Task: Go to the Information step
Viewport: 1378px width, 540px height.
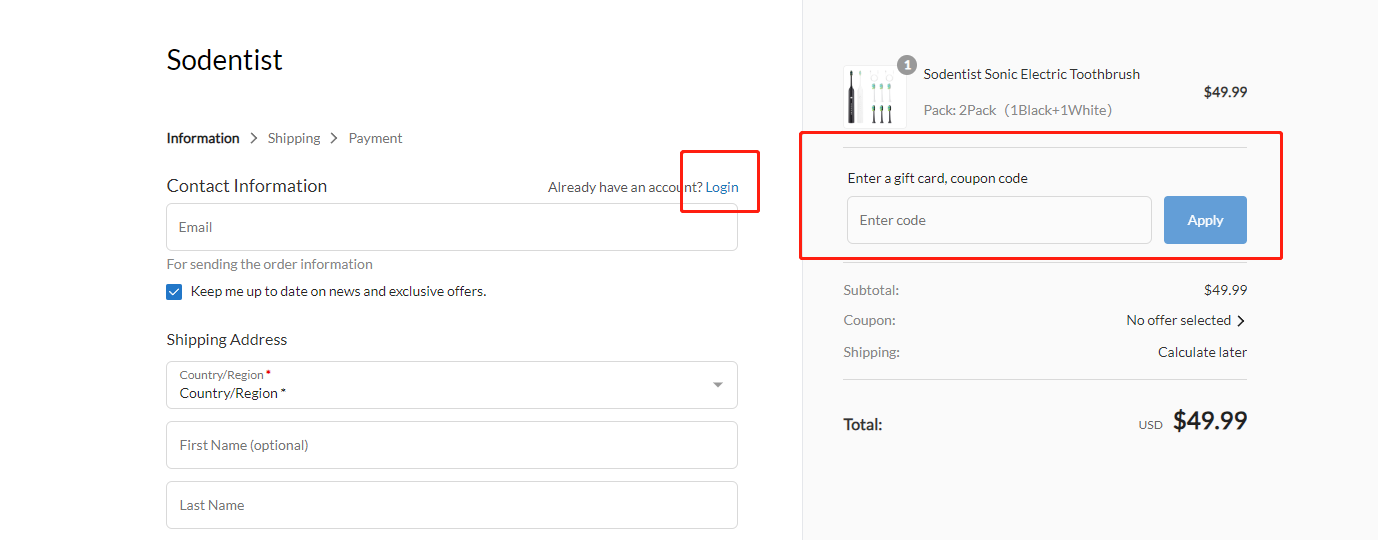Action: [203, 138]
